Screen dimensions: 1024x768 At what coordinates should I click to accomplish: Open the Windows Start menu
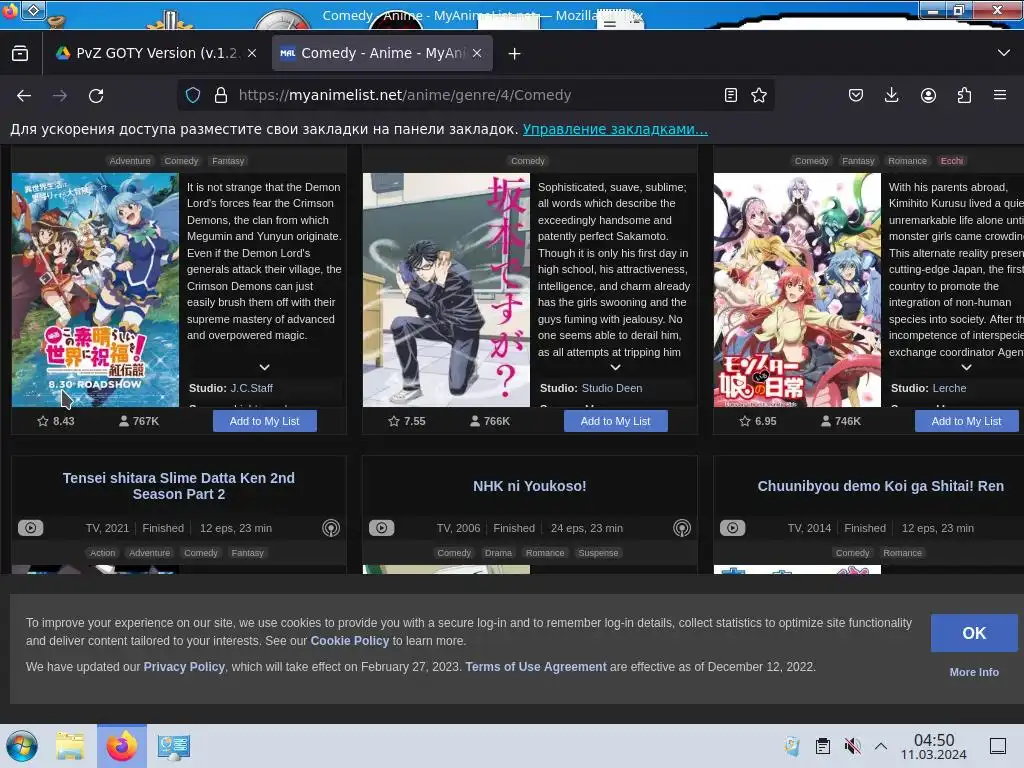click(x=22, y=746)
